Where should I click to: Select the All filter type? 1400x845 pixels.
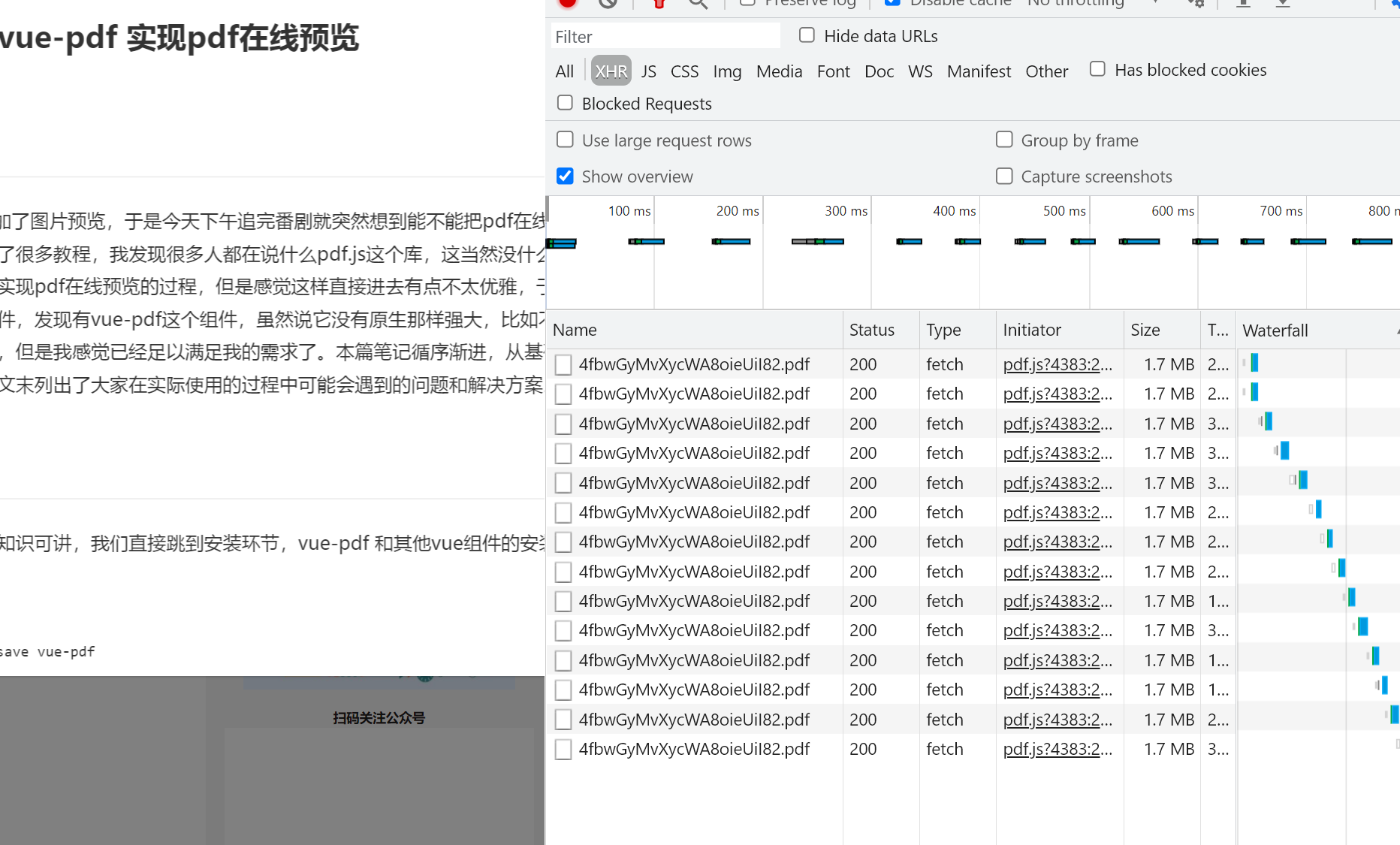[x=565, y=71]
